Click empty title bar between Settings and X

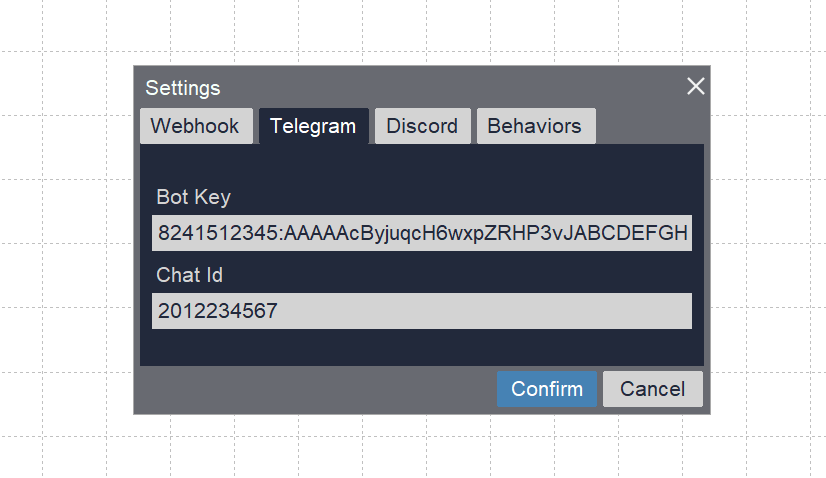click(x=450, y=88)
